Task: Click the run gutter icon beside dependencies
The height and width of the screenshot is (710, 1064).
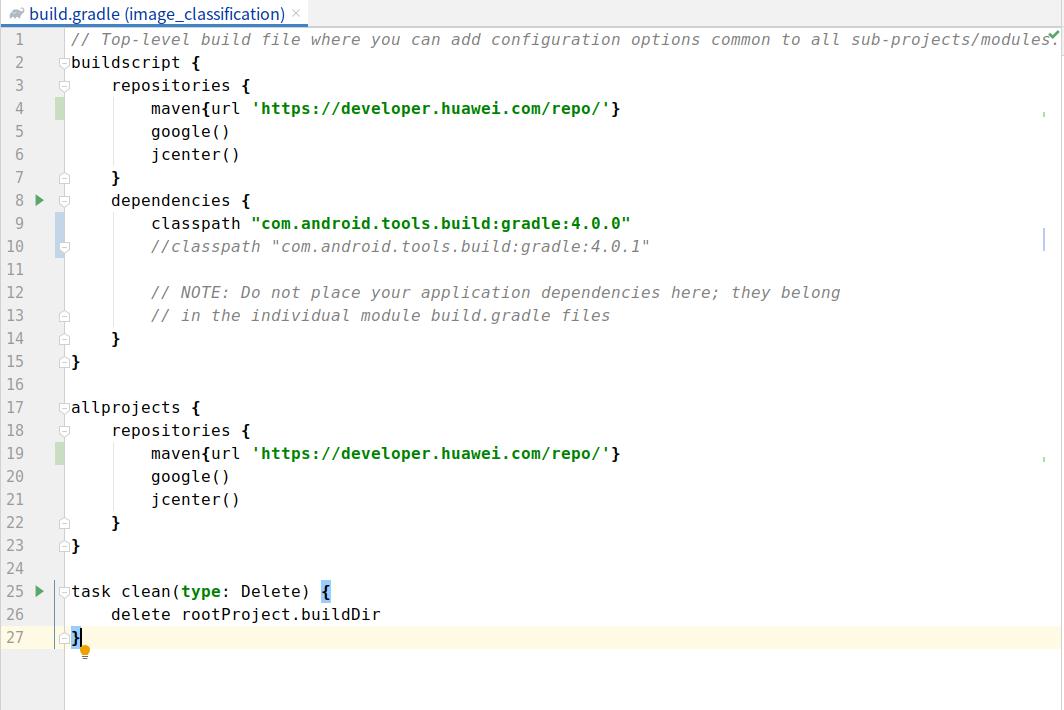Action: [40, 200]
